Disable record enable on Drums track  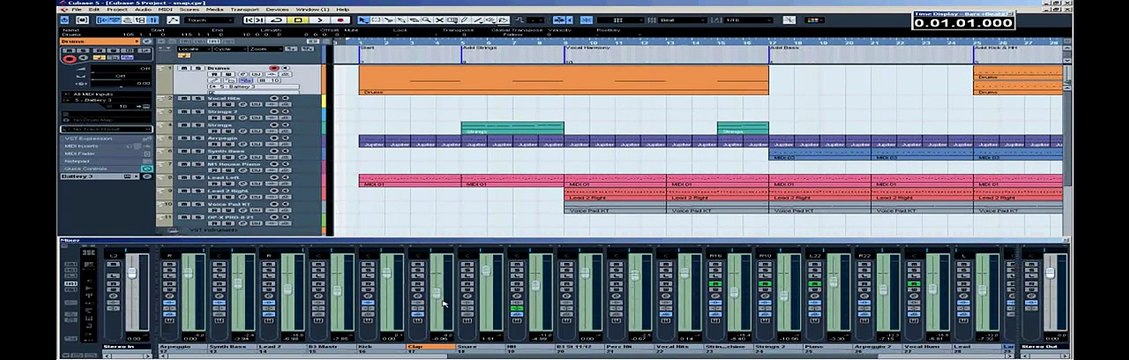pyautogui.click(x=274, y=68)
